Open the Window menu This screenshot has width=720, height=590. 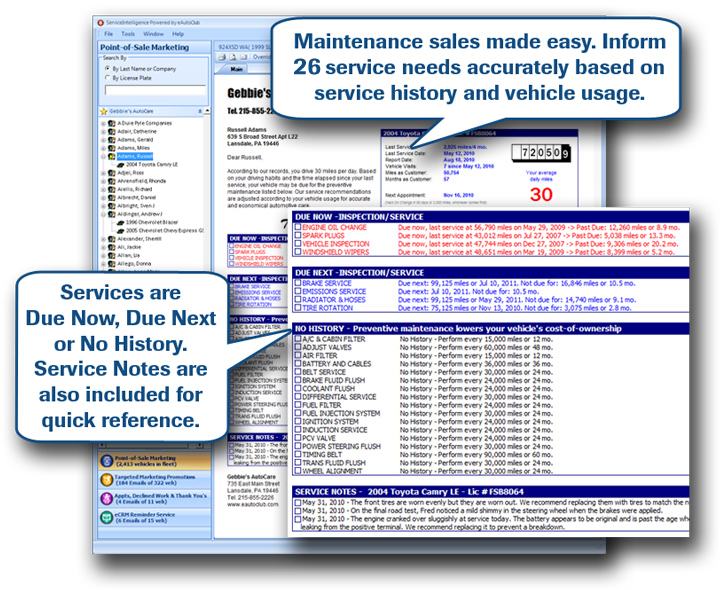click(x=153, y=34)
